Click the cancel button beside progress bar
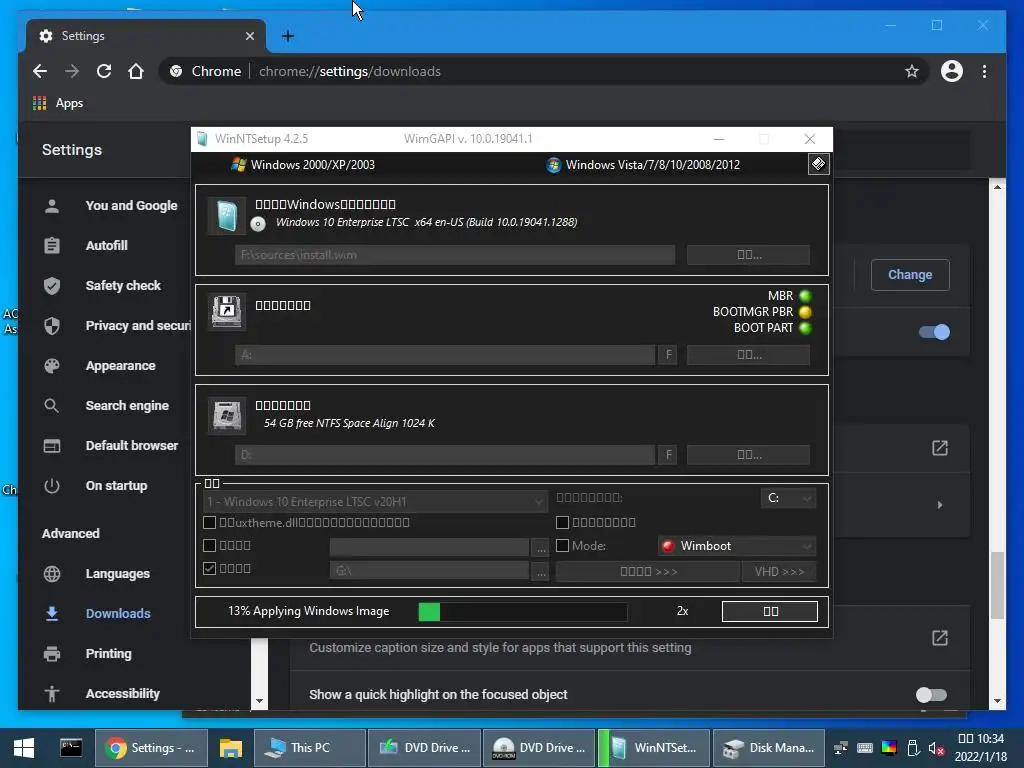 point(770,611)
